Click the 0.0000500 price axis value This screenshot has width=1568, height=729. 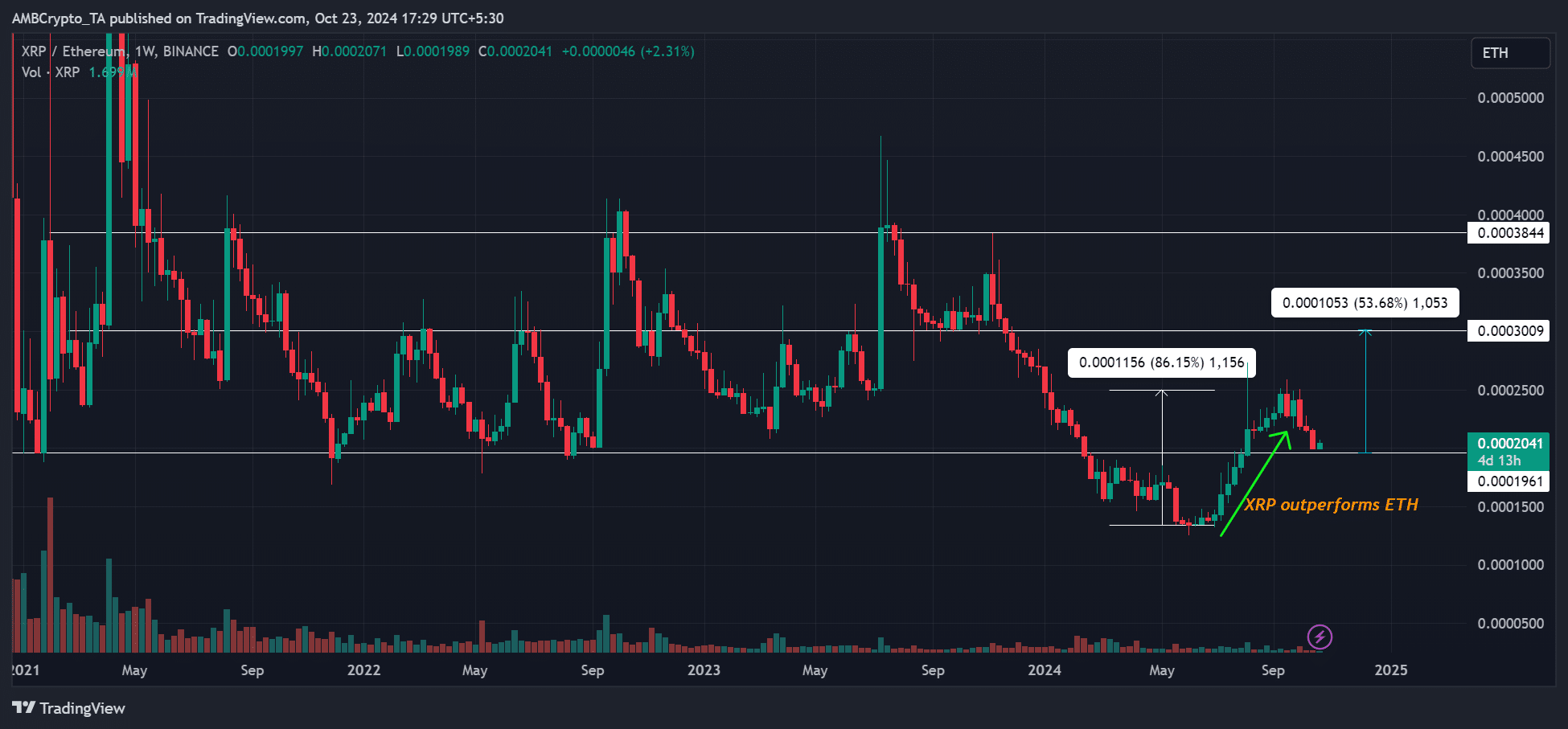click(1511, 624)
